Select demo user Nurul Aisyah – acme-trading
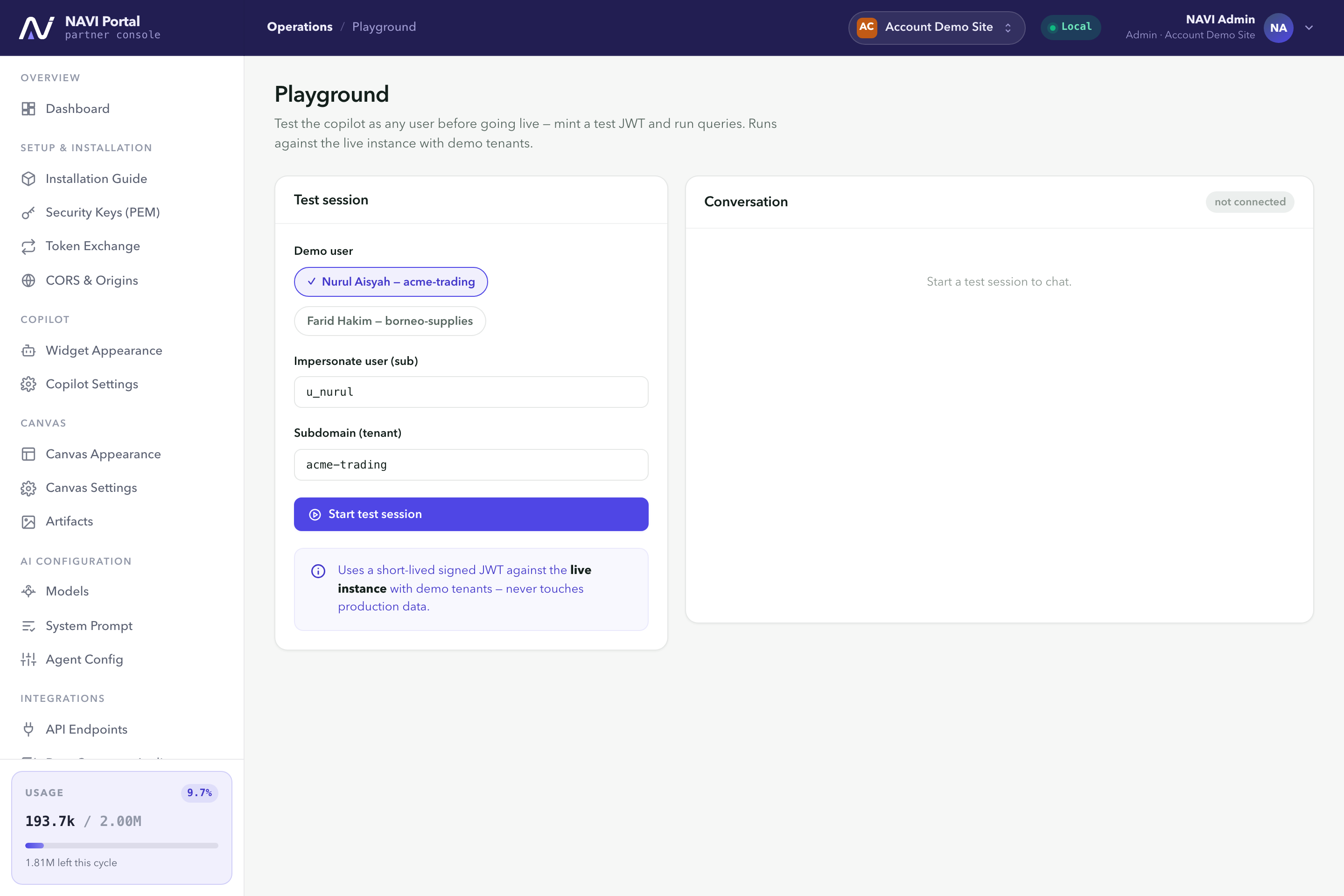The image size is (1344, 896). click(391, 282)
